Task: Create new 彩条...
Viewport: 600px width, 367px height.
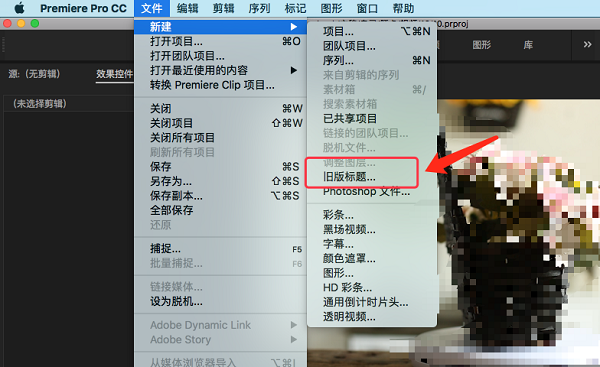Action: tap(372, 215)
